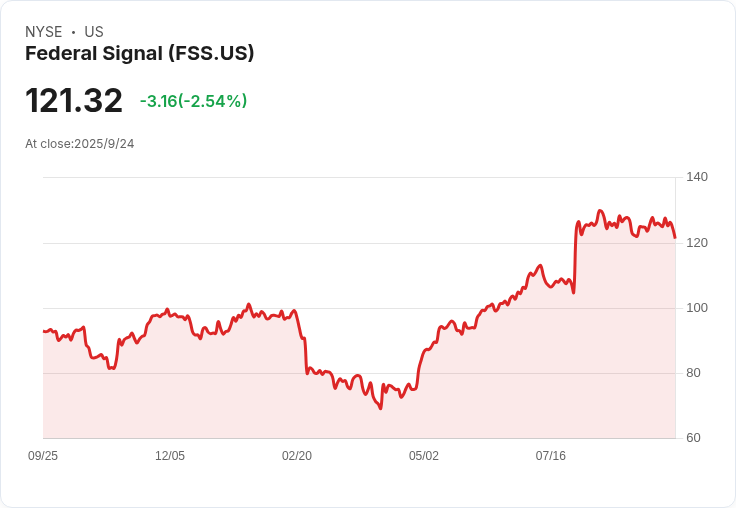The width and height of the screenshot is (736, 508).
Task: Click the 80 label on the price axis
Action: pyautogui.click(x=693, y=373)
